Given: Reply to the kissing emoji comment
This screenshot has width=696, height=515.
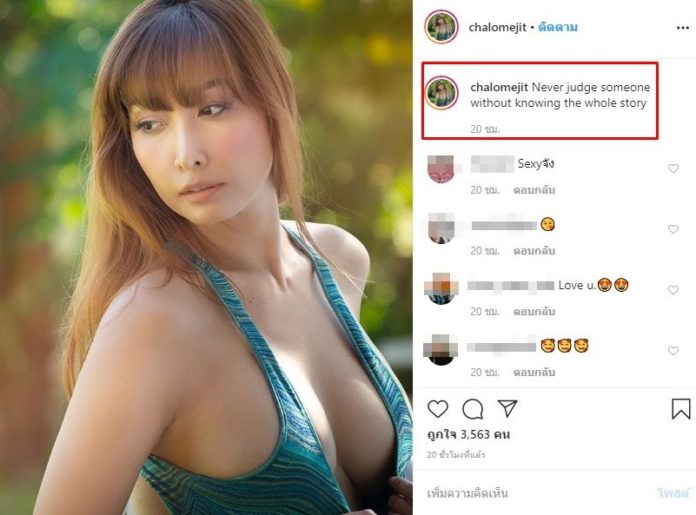Looking at the screenshot, I should point(534,251).
